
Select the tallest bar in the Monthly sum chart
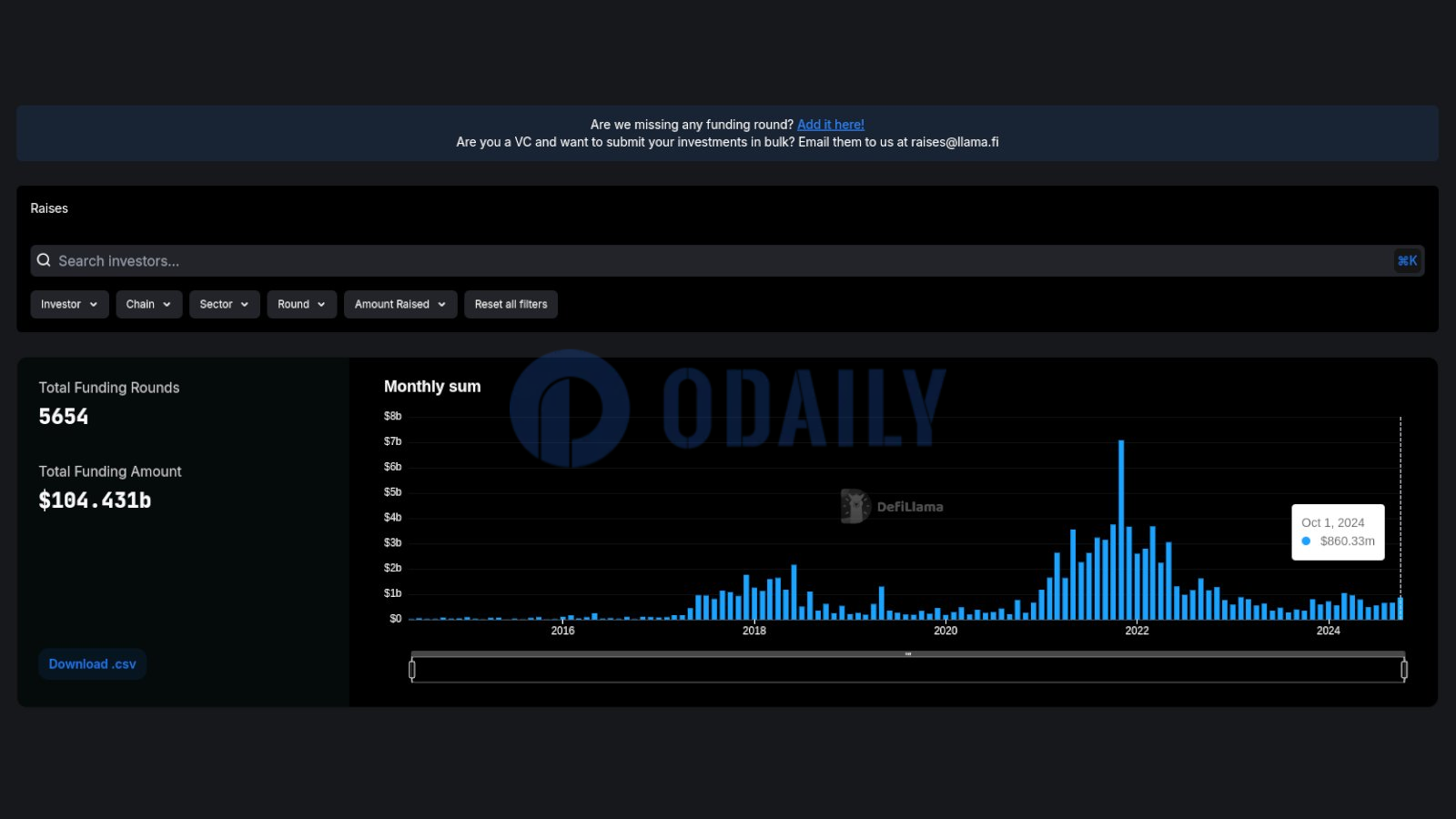1121,530
